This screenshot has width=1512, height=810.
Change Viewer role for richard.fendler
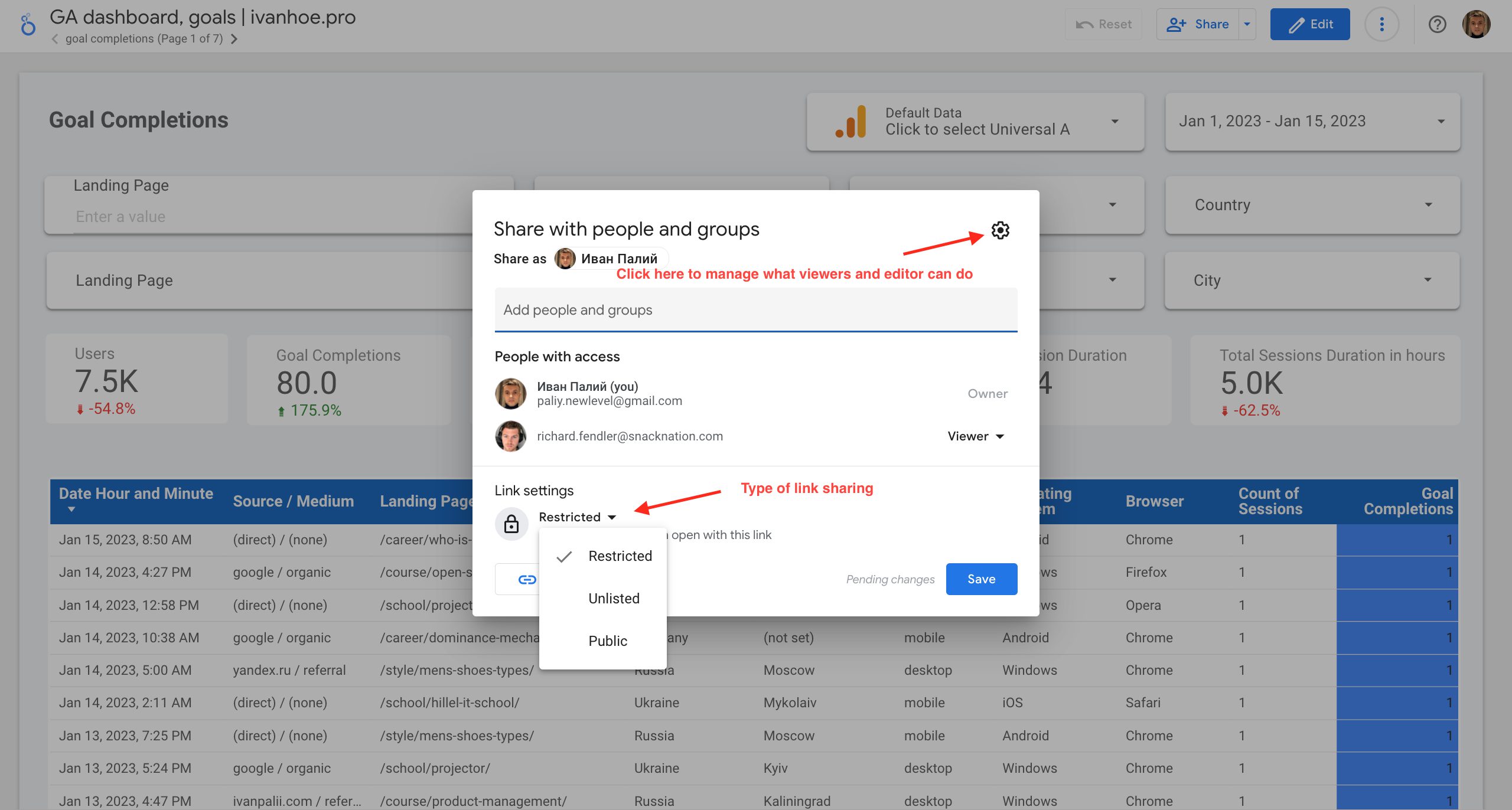(975, 436)
